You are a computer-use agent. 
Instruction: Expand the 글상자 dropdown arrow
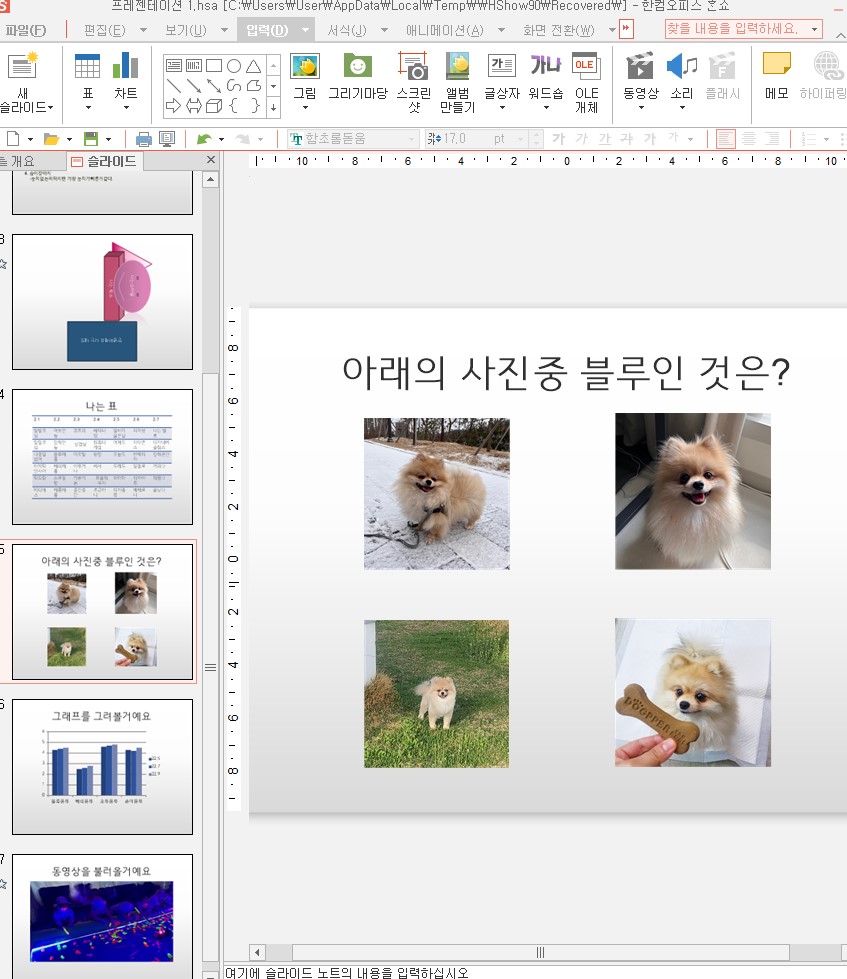point(502,108)
